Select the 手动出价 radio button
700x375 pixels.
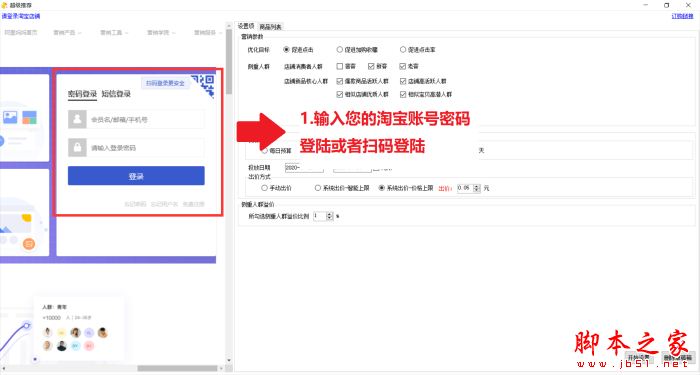click(264, 188)
